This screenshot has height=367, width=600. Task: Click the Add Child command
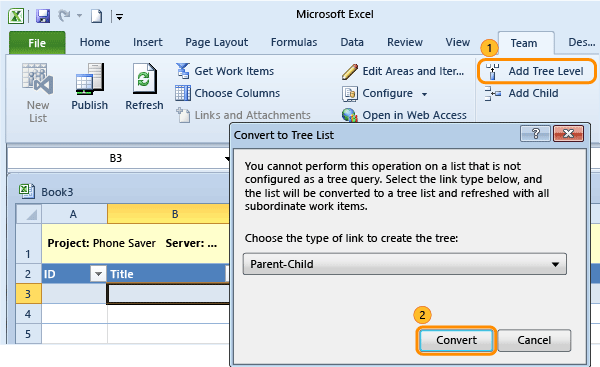522,93
